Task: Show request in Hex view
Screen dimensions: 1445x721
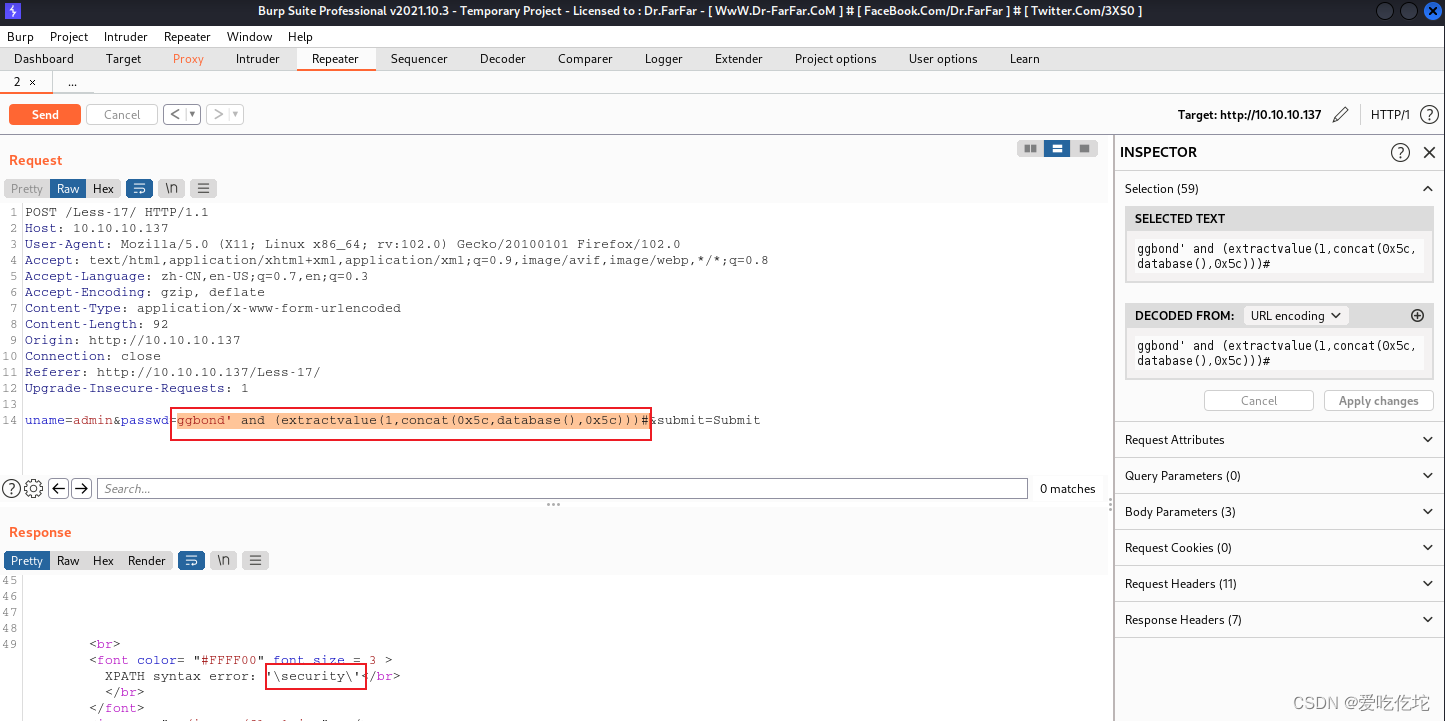Action: 103,189
